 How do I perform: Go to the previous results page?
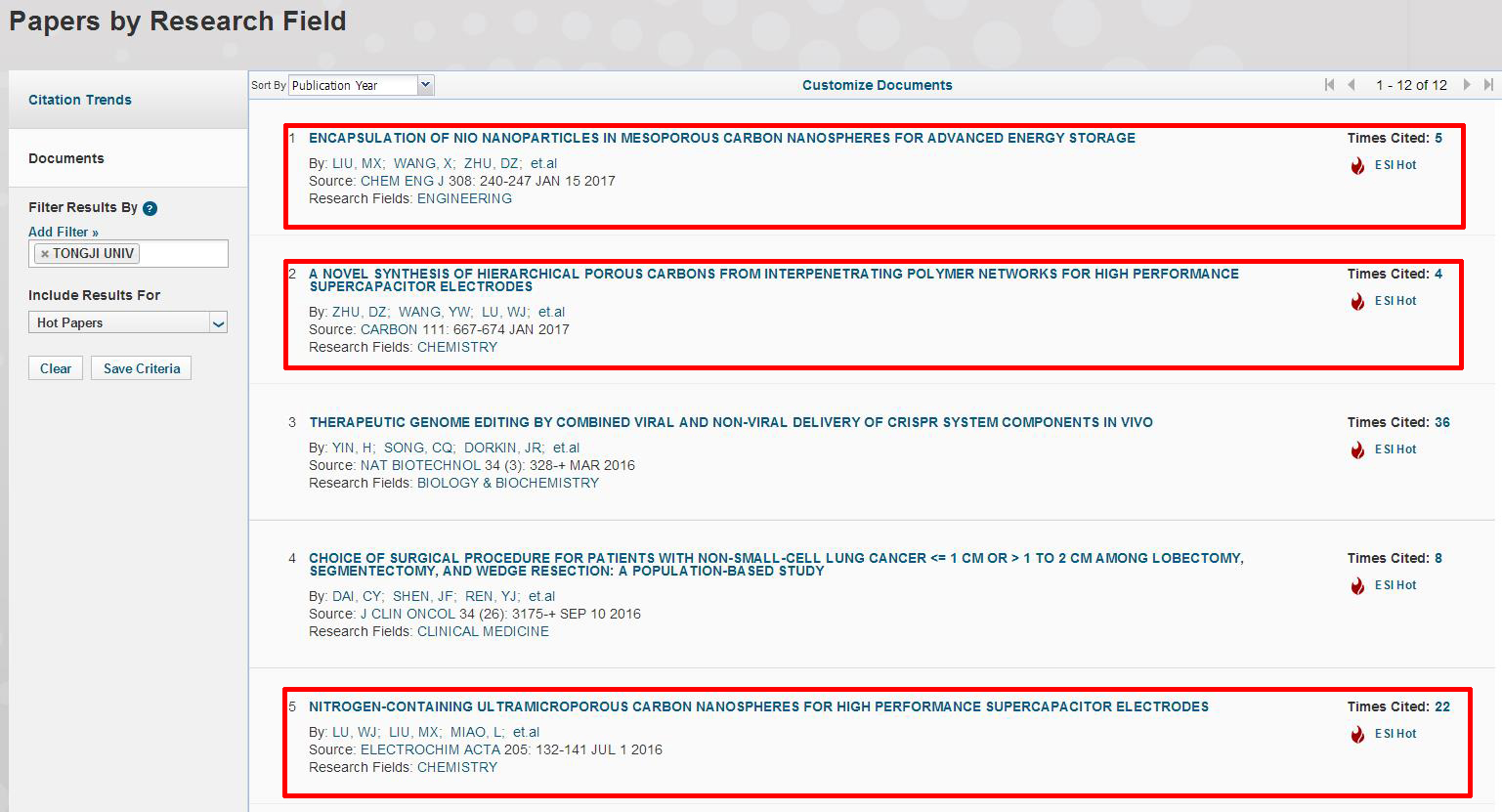click(x=1352, y=85)
